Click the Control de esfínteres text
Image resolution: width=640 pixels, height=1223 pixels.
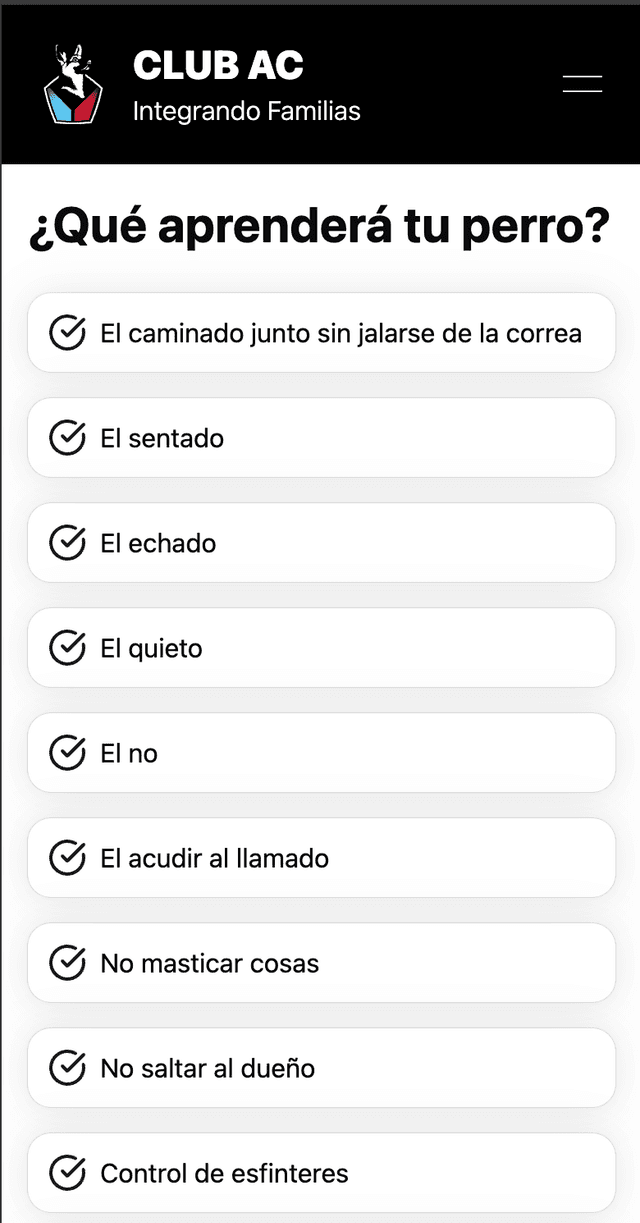point(224,1173)
